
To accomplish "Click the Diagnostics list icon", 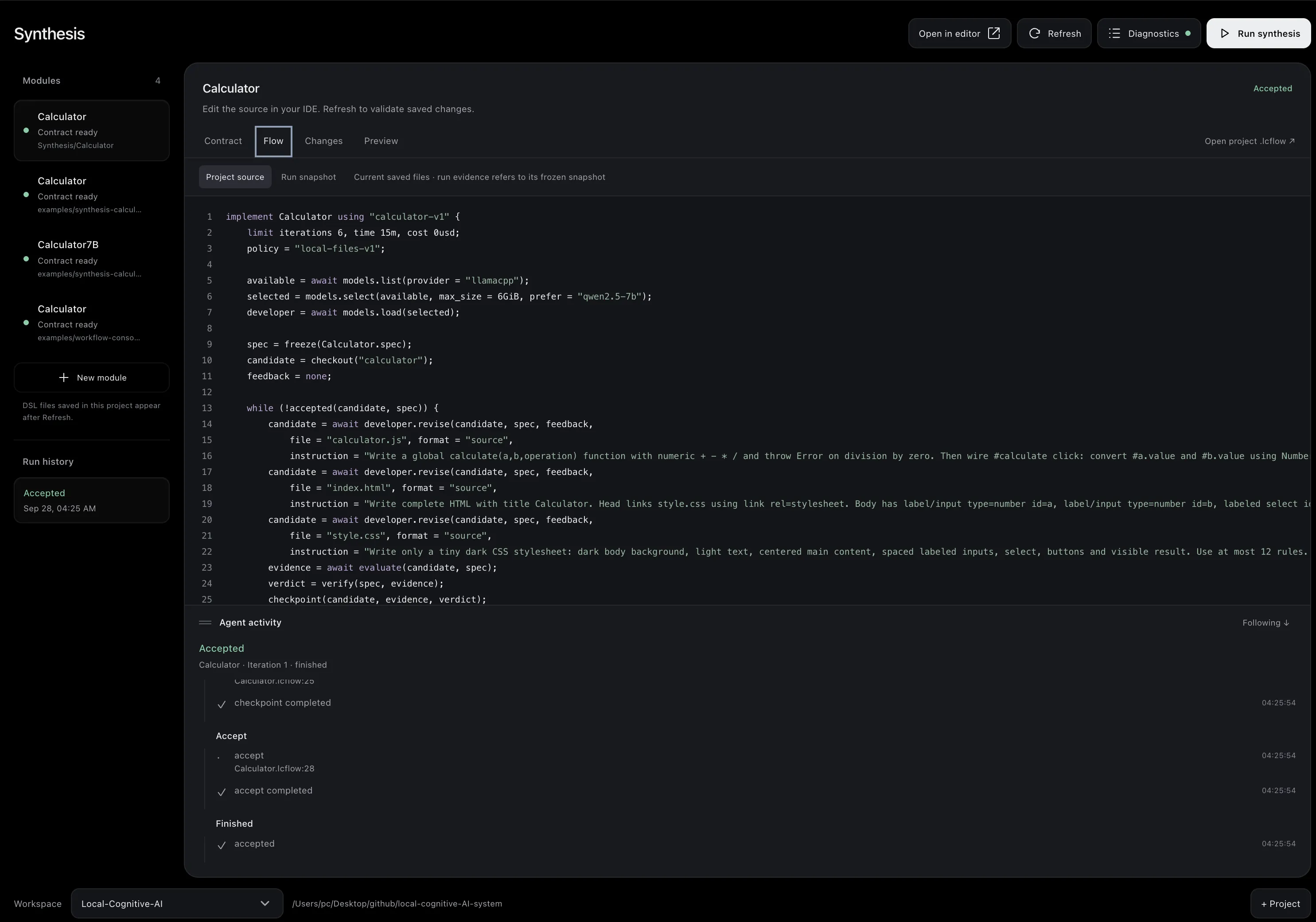I will pos(1114,33).
